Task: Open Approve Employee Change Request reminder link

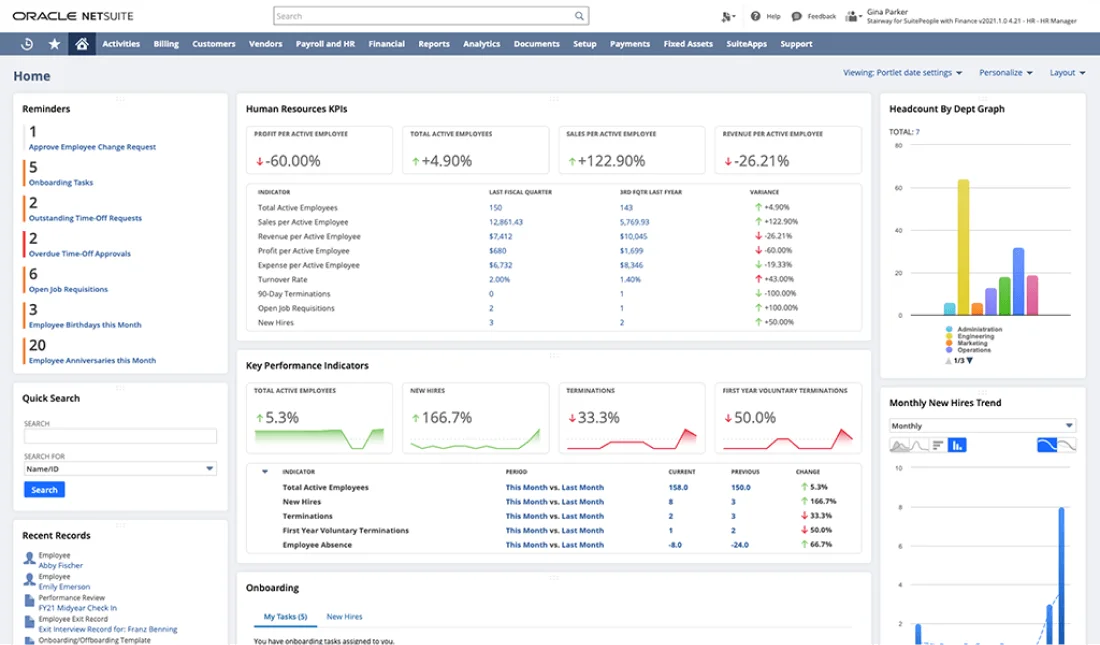Action: 92,147
